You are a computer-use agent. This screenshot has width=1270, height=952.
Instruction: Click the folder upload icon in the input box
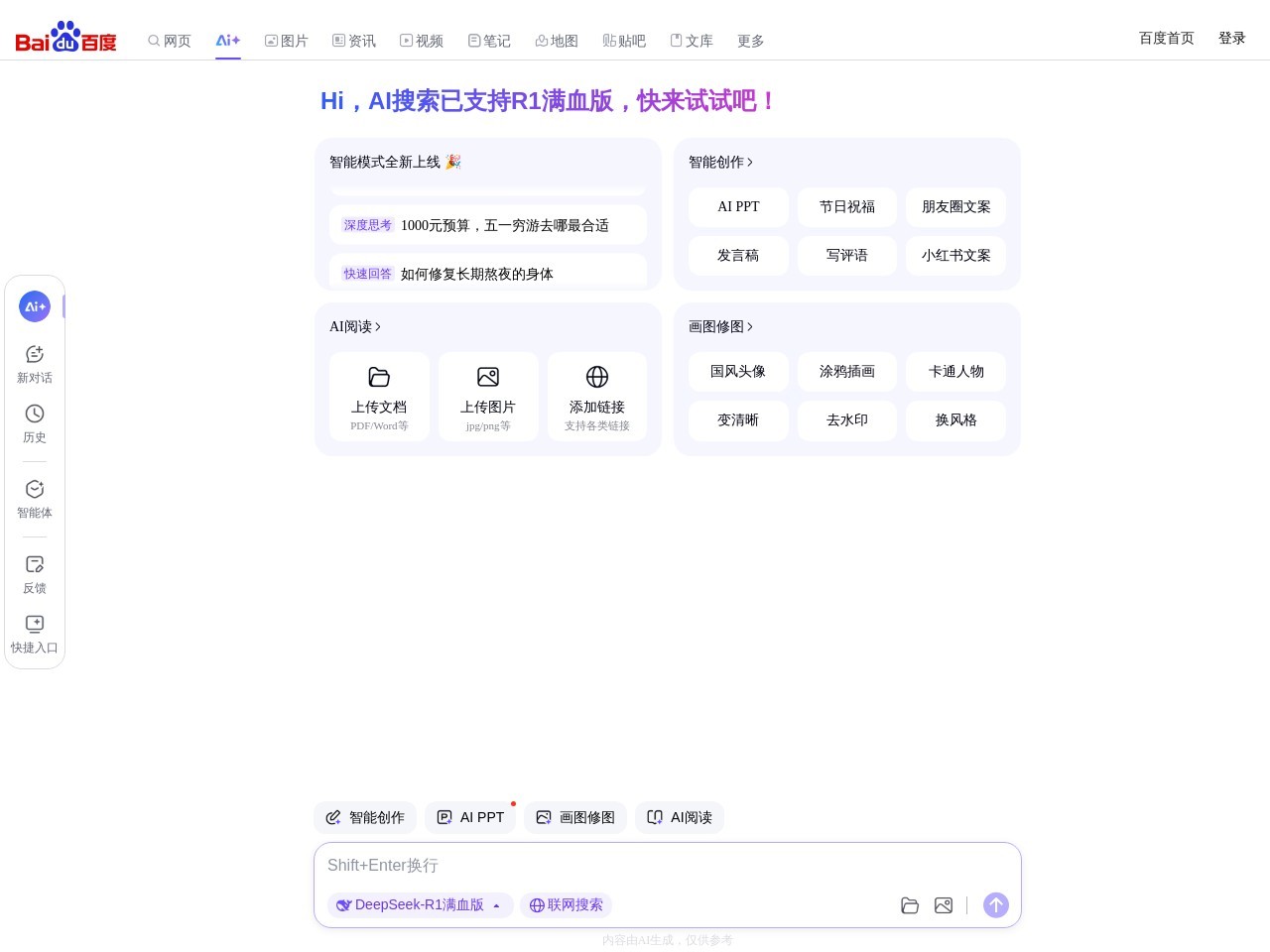(x=910, y=905)
